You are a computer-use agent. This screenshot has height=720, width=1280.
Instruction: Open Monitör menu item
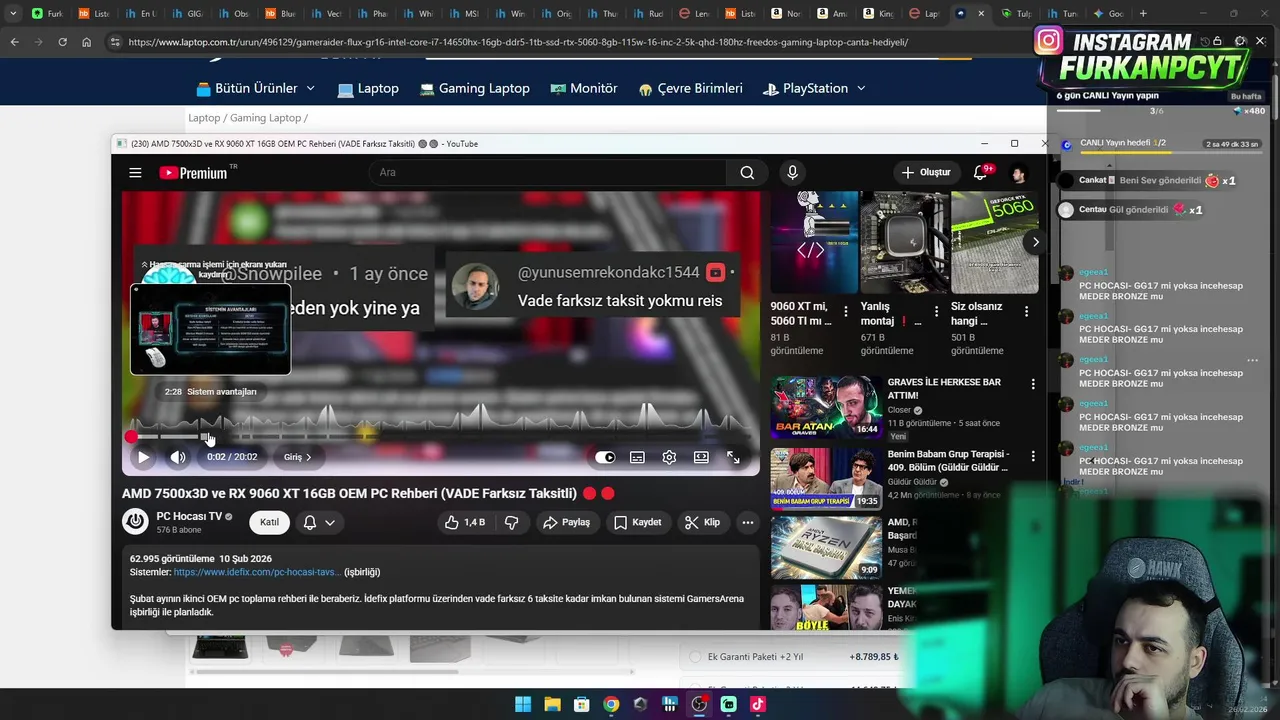coord(583,88)
